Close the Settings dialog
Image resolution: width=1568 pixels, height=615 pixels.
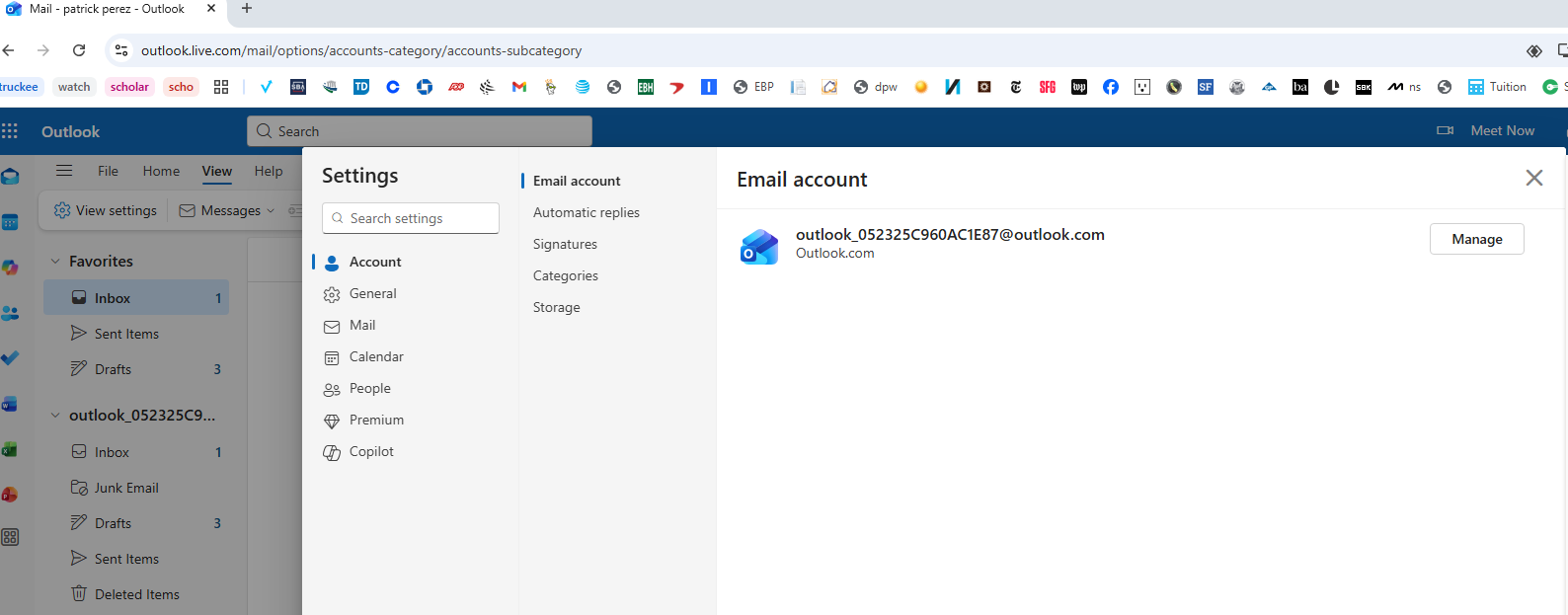[x=1533, y=178]
